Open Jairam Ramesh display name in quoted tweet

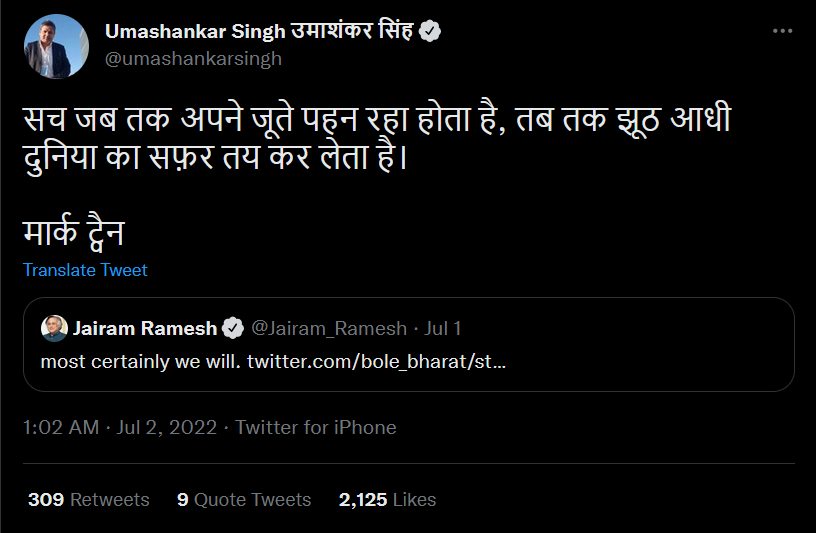pyautogui.click(x=145, y=328)
